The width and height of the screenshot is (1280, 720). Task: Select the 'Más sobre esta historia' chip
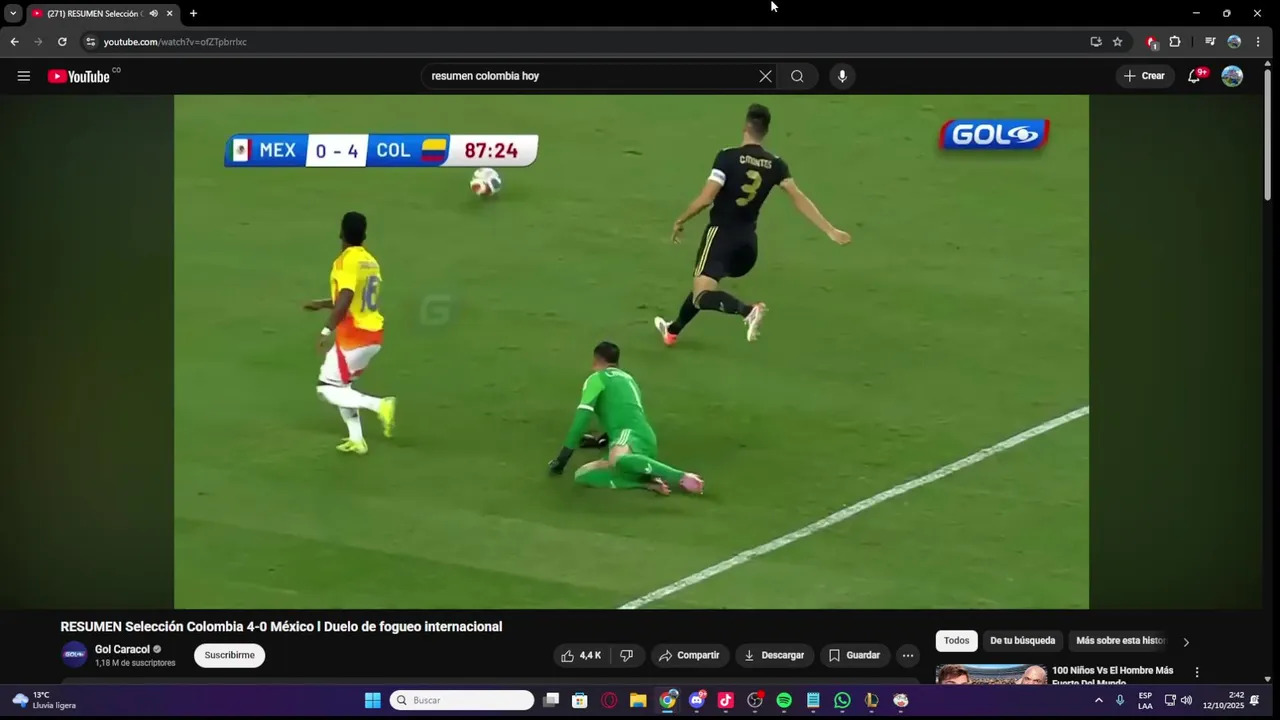pyautogui.click(x=1120, y=641)
